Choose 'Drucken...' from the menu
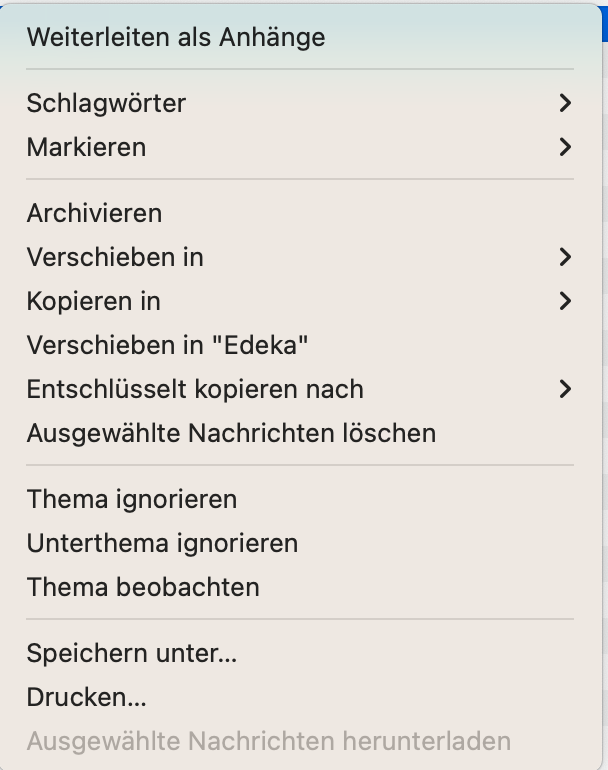608x770 pixels. point(87,697)
